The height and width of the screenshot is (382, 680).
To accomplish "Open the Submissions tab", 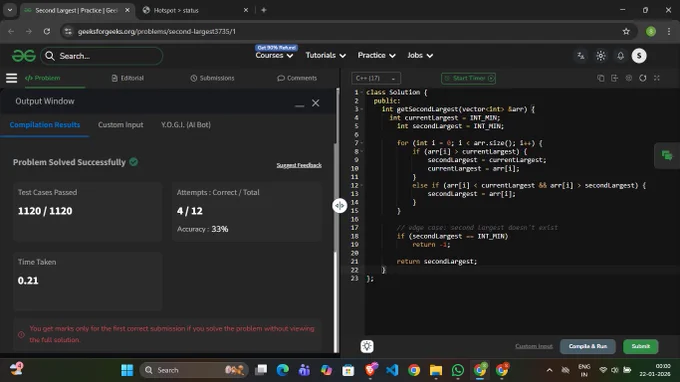I will (x=212, y=78).
